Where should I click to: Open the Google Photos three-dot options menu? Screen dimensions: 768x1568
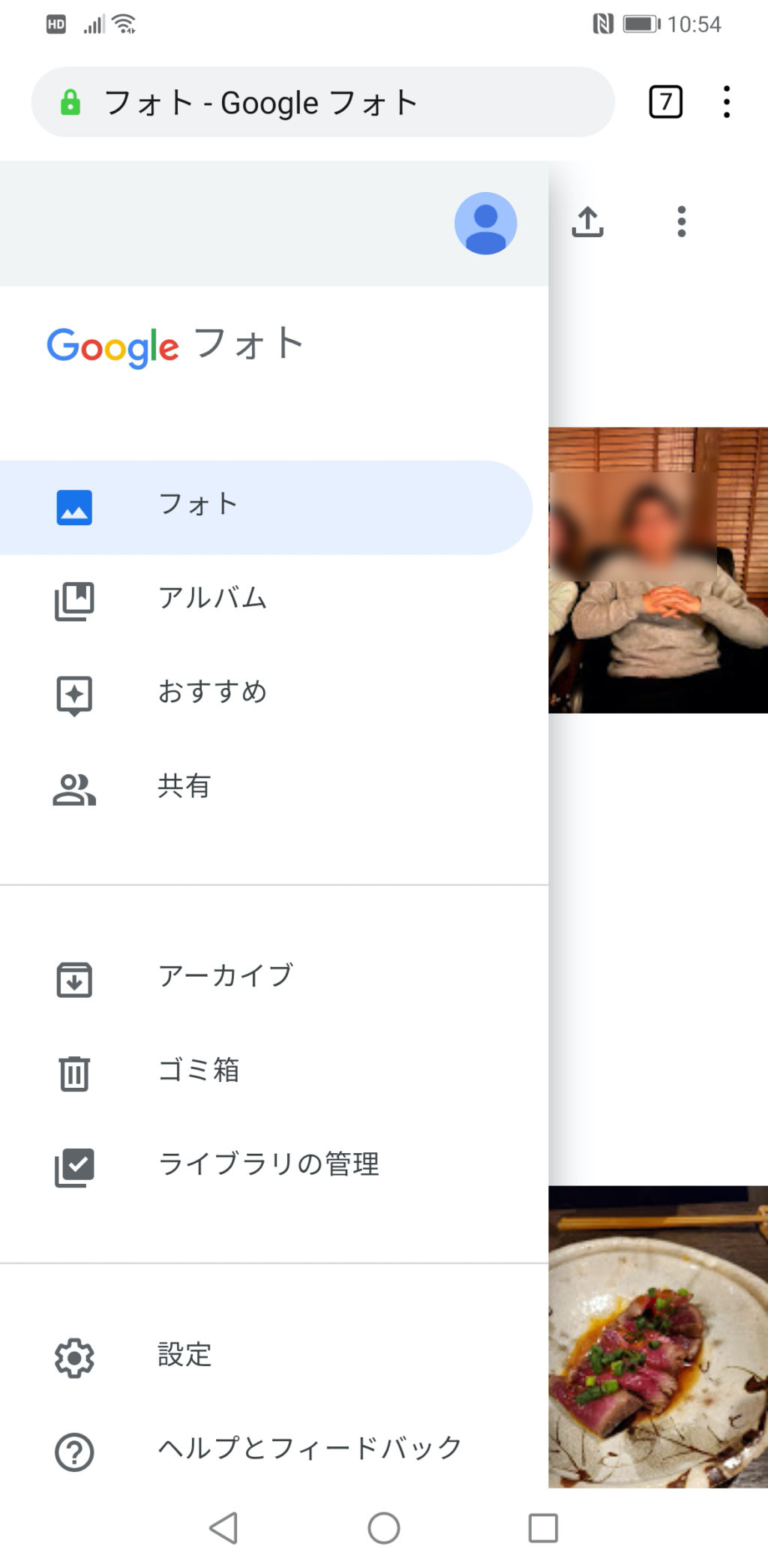click(681, 222)
